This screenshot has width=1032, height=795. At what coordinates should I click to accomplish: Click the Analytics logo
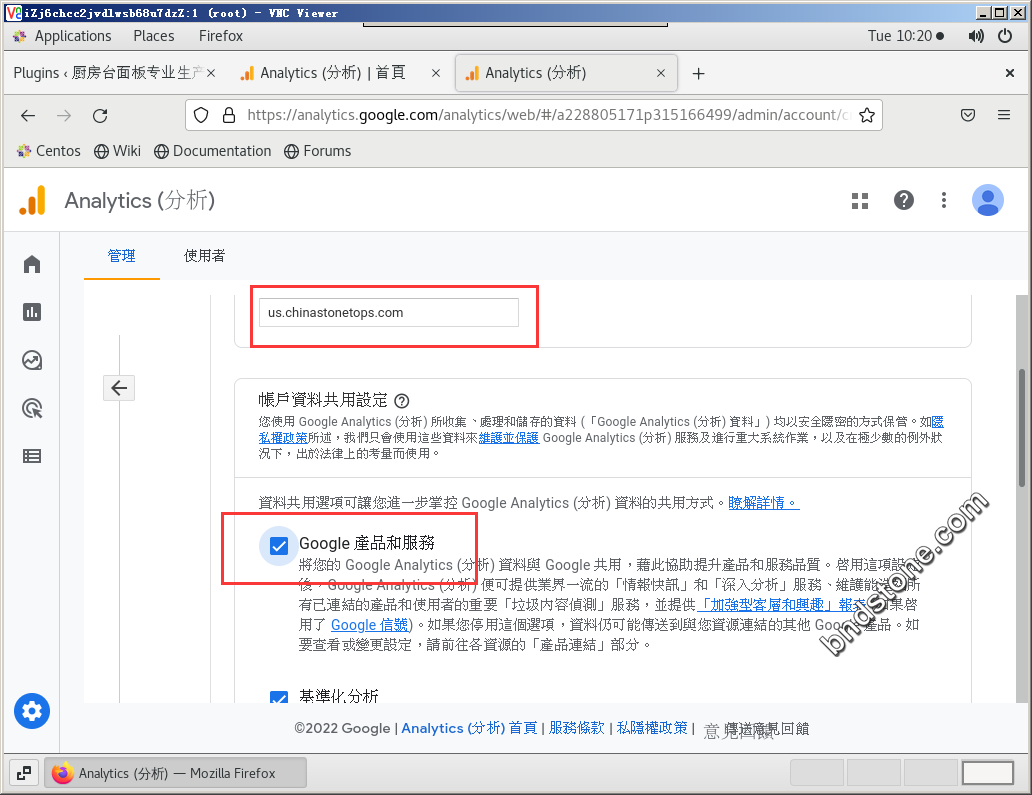[32, 200]
